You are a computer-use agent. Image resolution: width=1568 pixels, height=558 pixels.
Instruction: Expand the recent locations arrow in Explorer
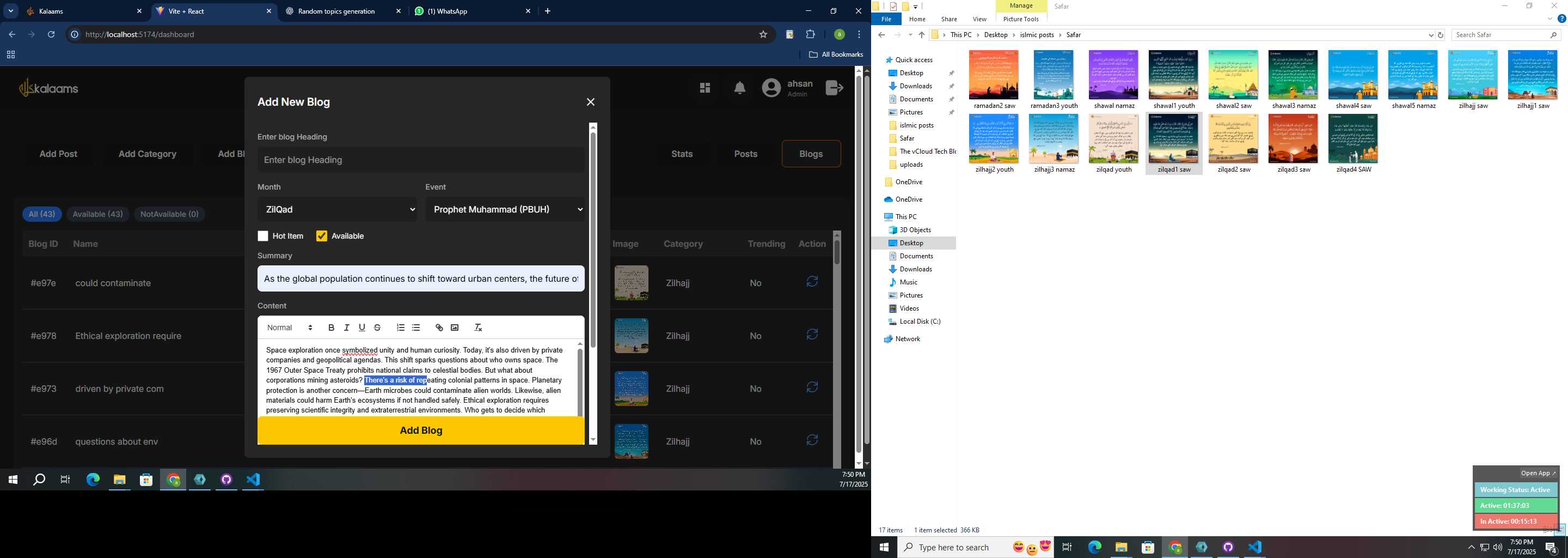click(x=910, y=35)
